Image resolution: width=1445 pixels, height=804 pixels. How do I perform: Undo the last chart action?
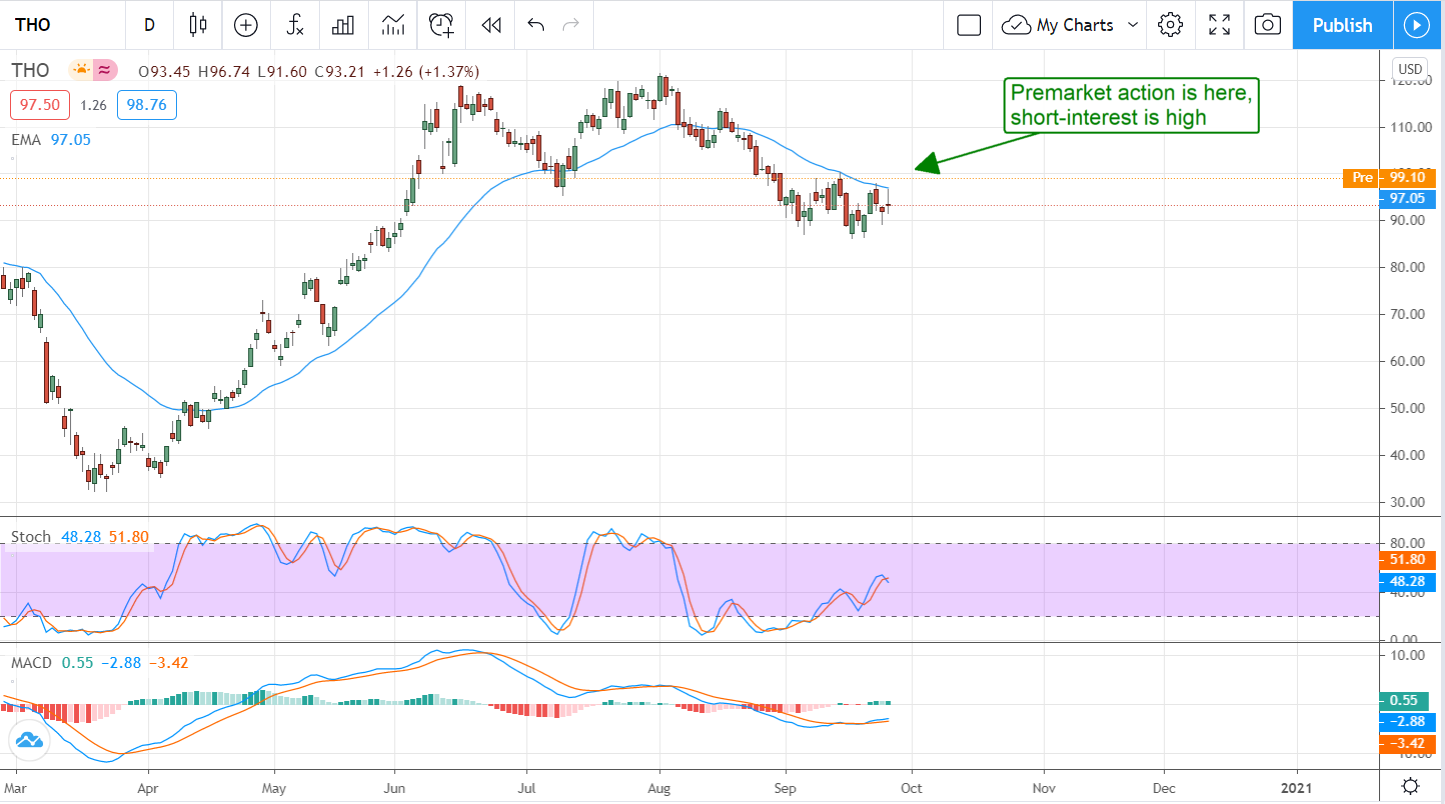(x=536, y=25)
